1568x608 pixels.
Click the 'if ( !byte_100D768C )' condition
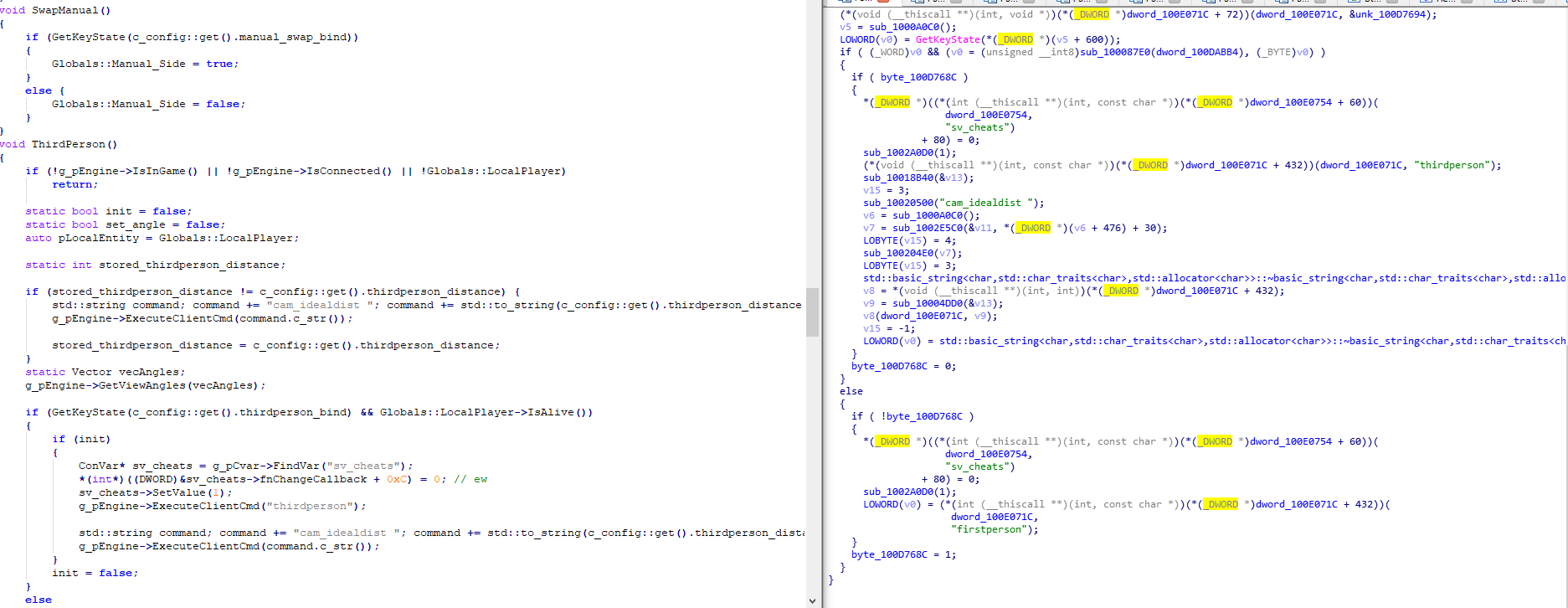pyautogui.click(x=913, y=416)
